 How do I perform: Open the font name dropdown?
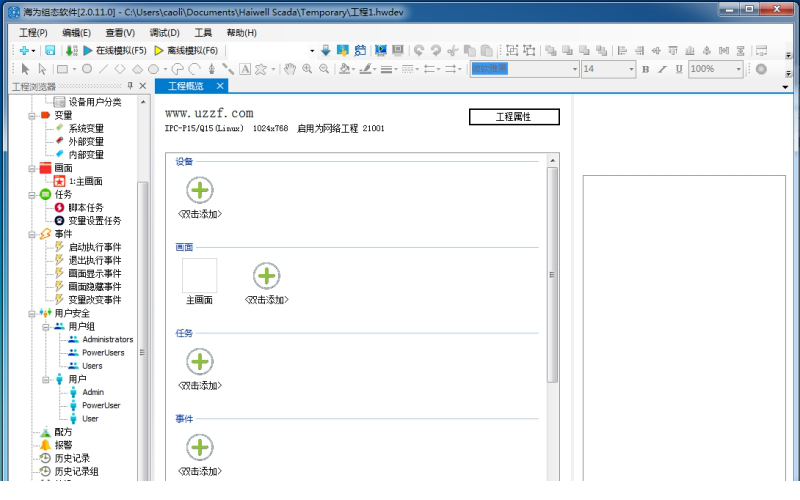[574, 69]
